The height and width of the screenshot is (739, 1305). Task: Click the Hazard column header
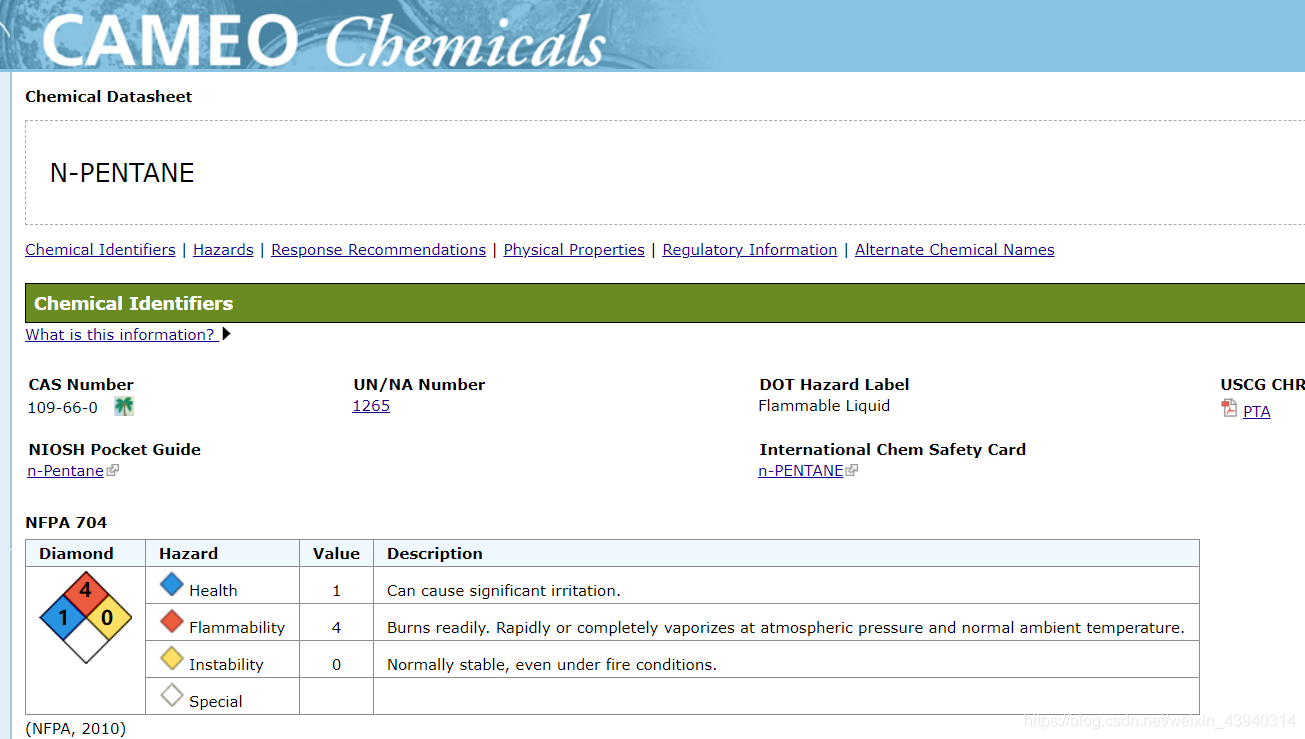[188, 554]
